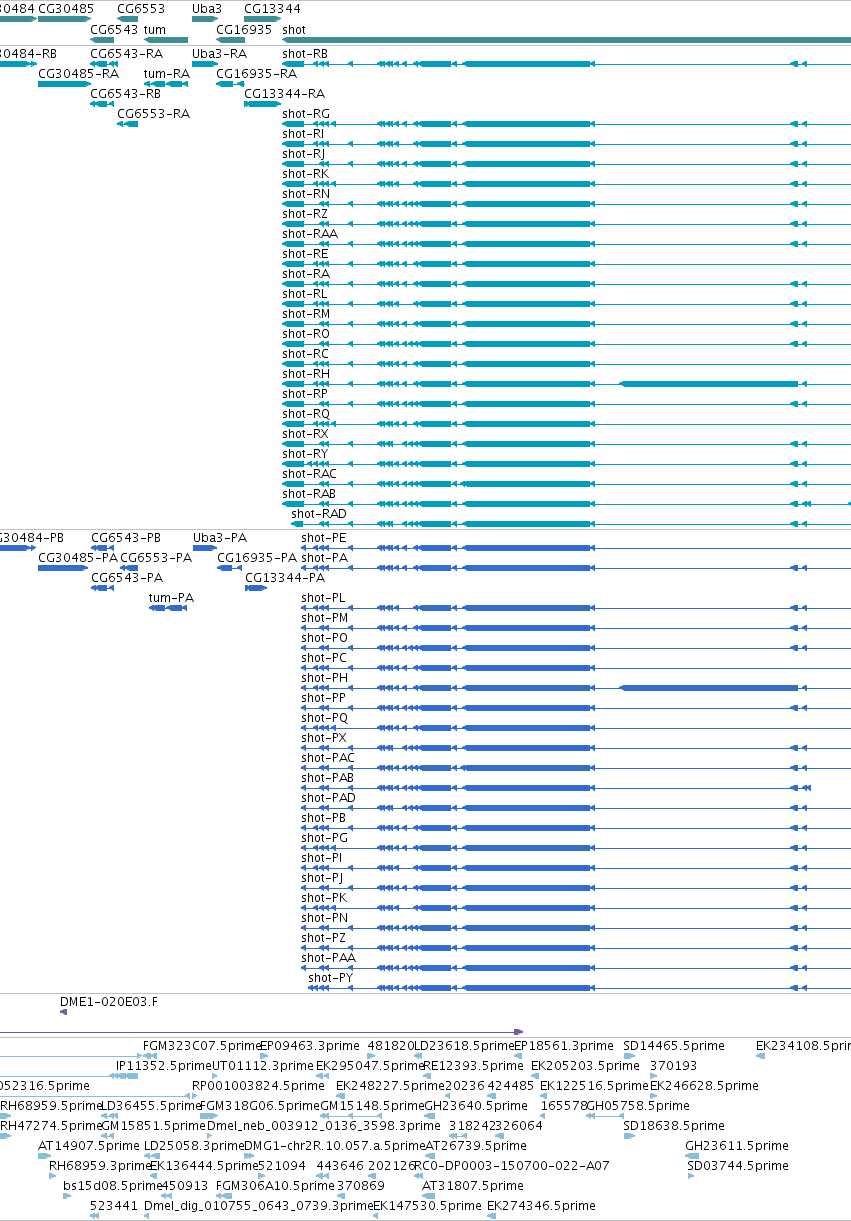
Task: Click protein label CG13344-PA
Action: click(x=285, y=578)
